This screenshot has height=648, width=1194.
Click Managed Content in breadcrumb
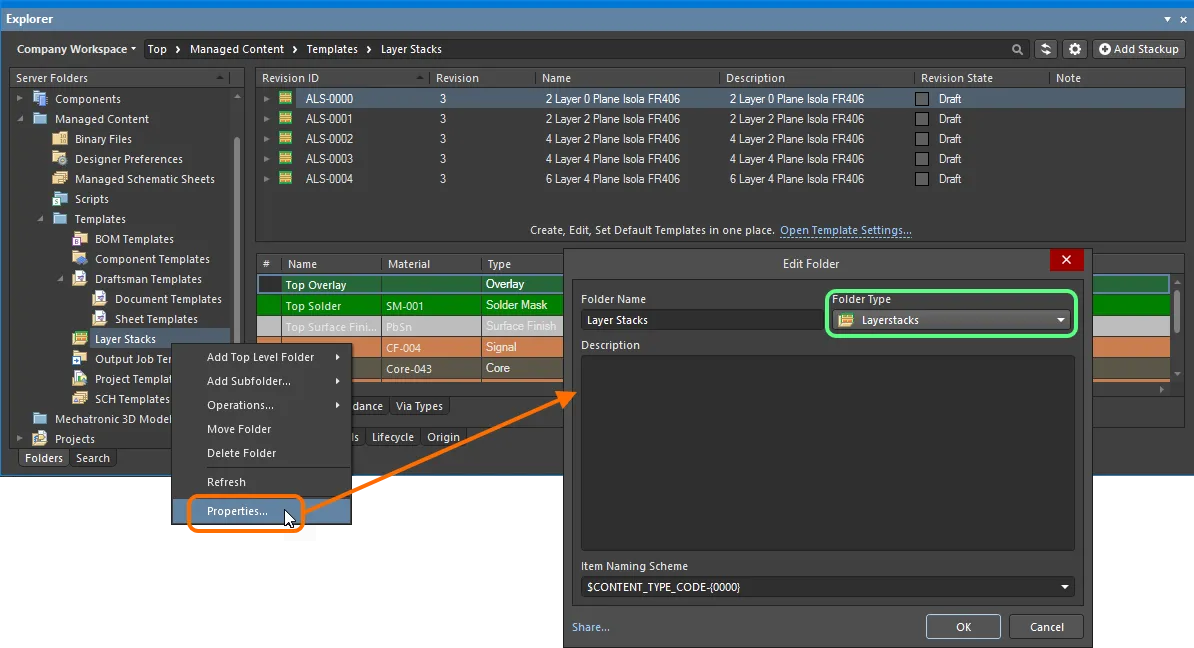click(237, 49)
